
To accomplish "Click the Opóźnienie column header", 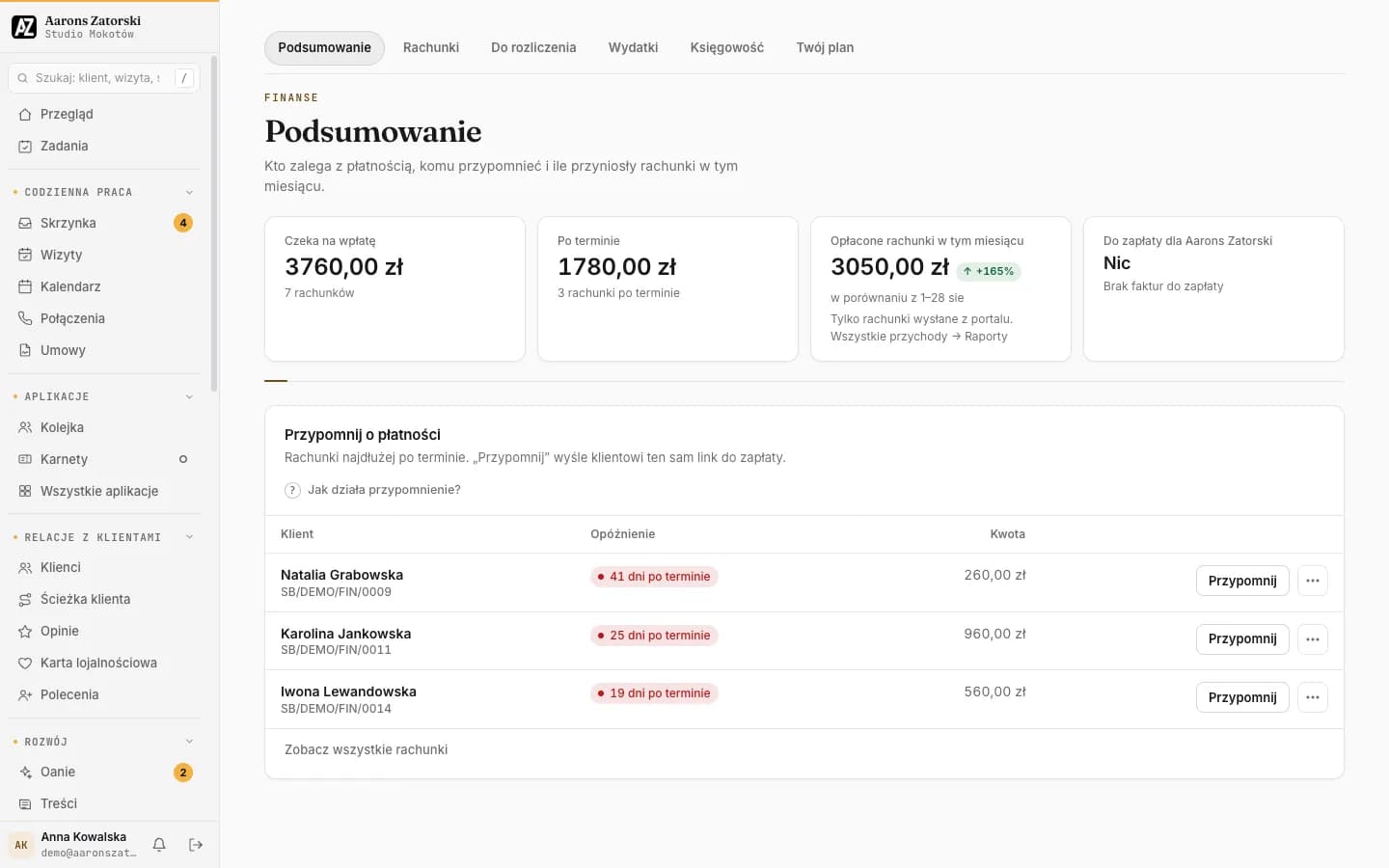I will click(622, 534).
